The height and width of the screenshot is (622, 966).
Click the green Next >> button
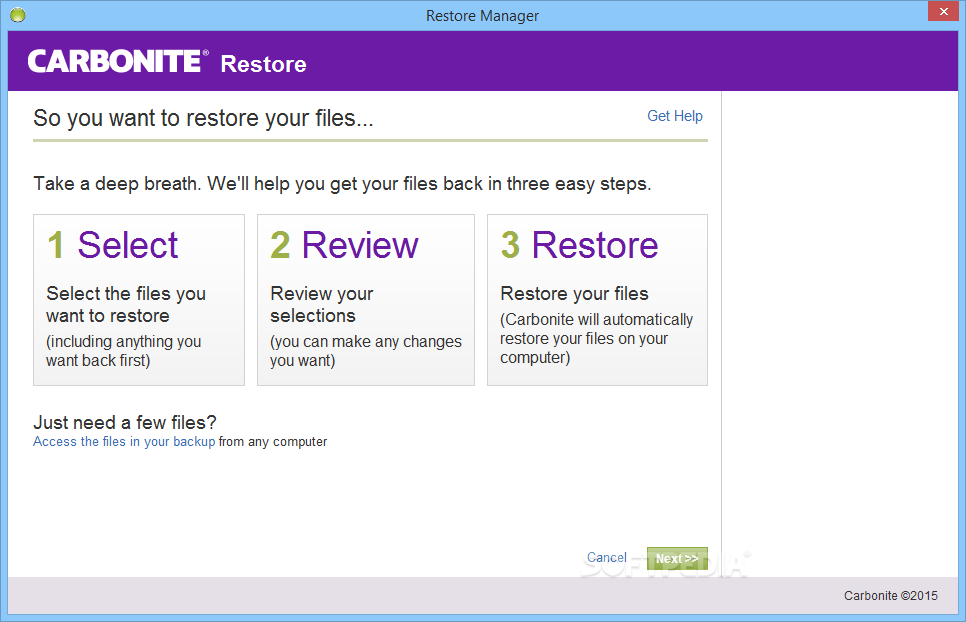tap(677, 559)
